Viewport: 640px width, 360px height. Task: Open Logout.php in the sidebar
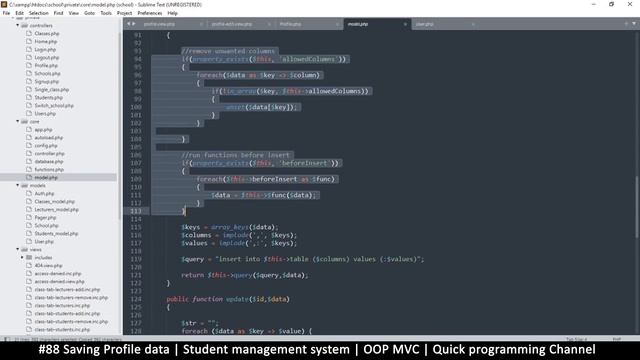coord(47,58)
